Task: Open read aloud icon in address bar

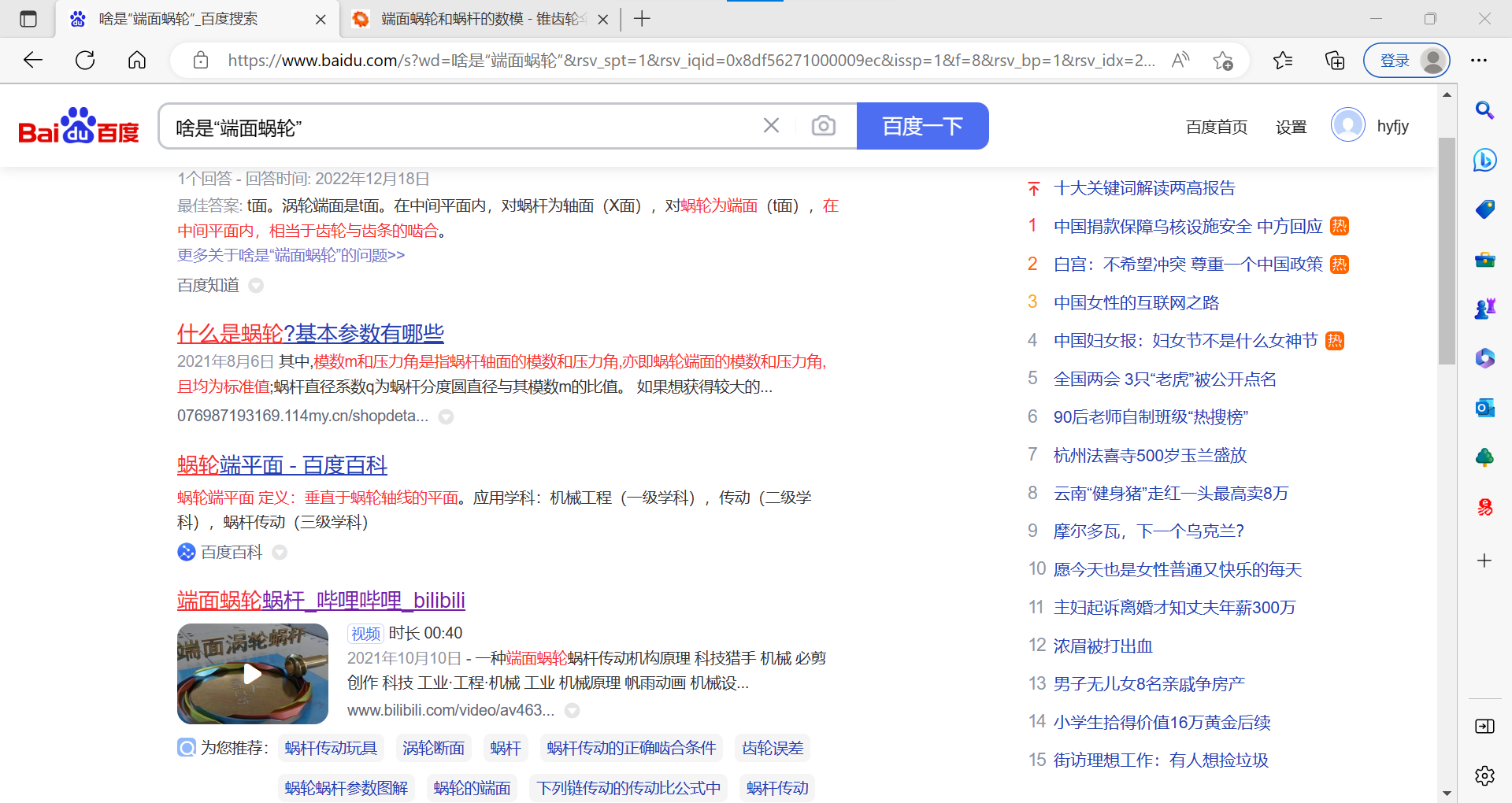Action: (1180, 61)
